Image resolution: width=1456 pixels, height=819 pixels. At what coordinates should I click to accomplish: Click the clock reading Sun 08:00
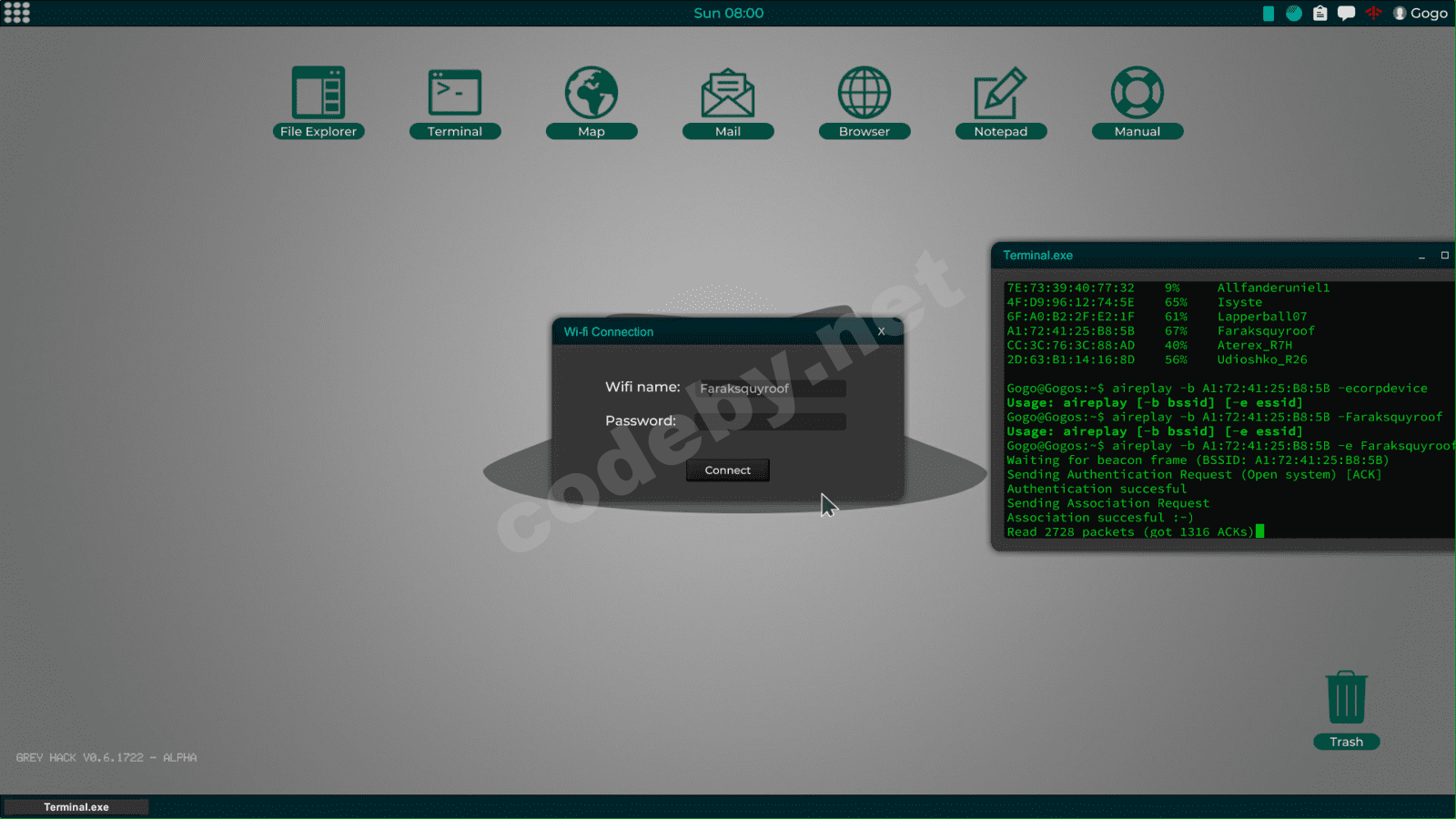coord(728,13)
